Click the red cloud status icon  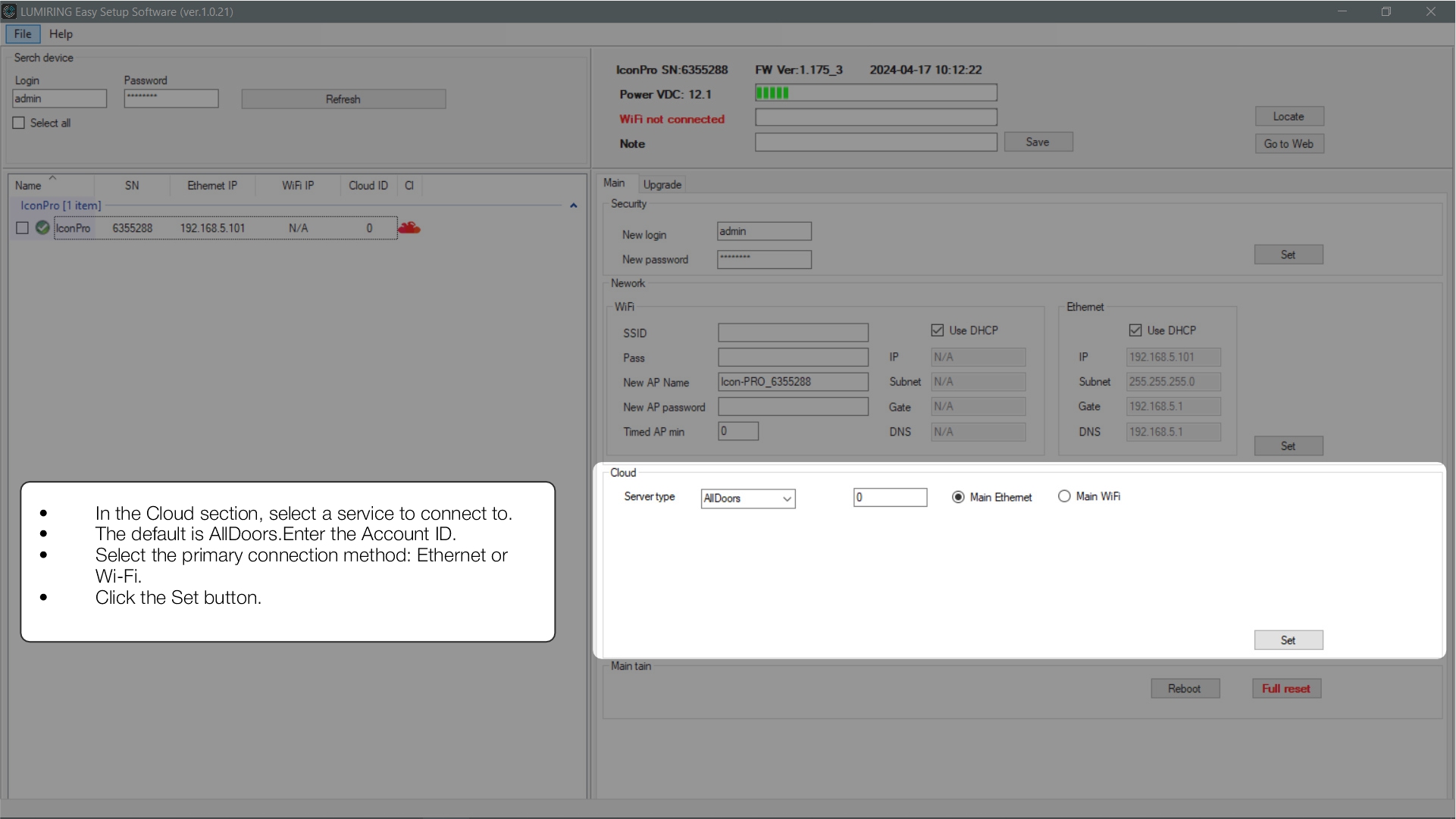click(409, 228)
